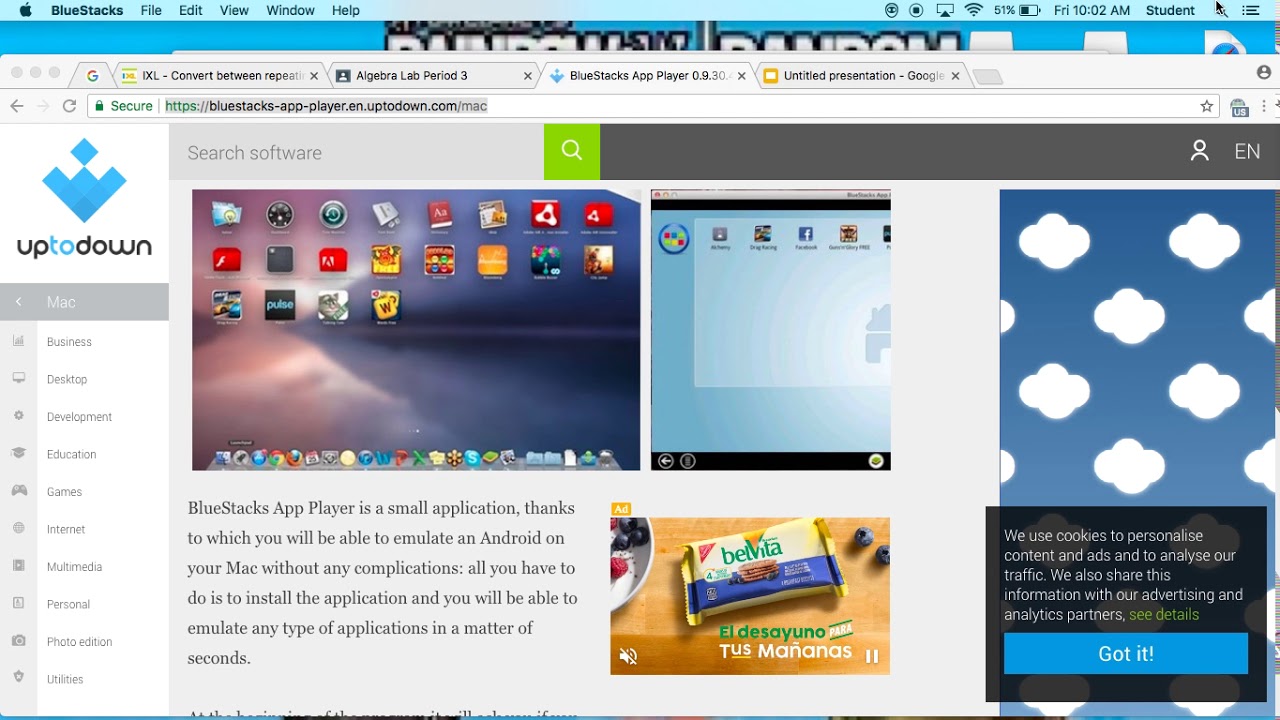Click the Ad label above the belVita ad

621,509
